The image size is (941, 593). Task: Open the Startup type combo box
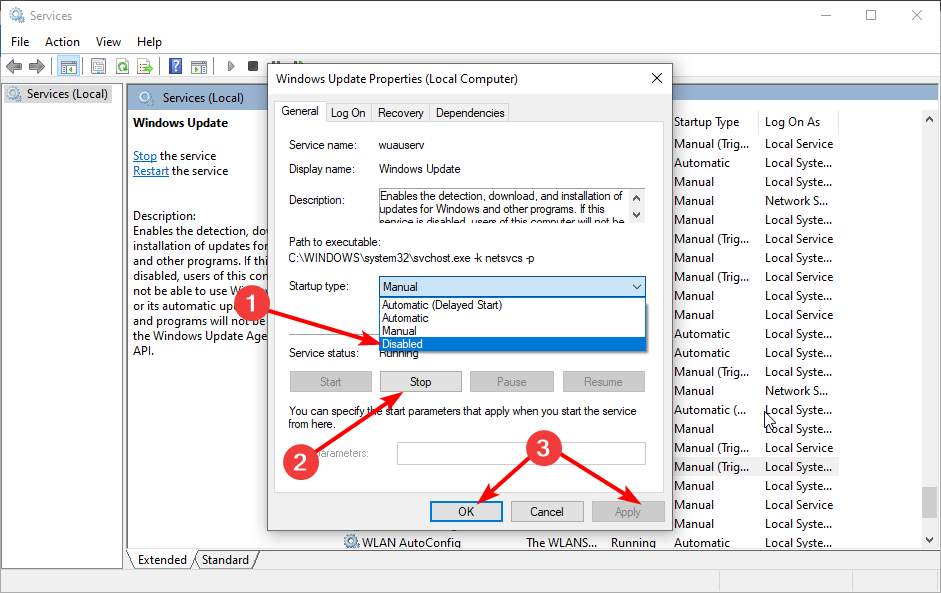[512, 287]
